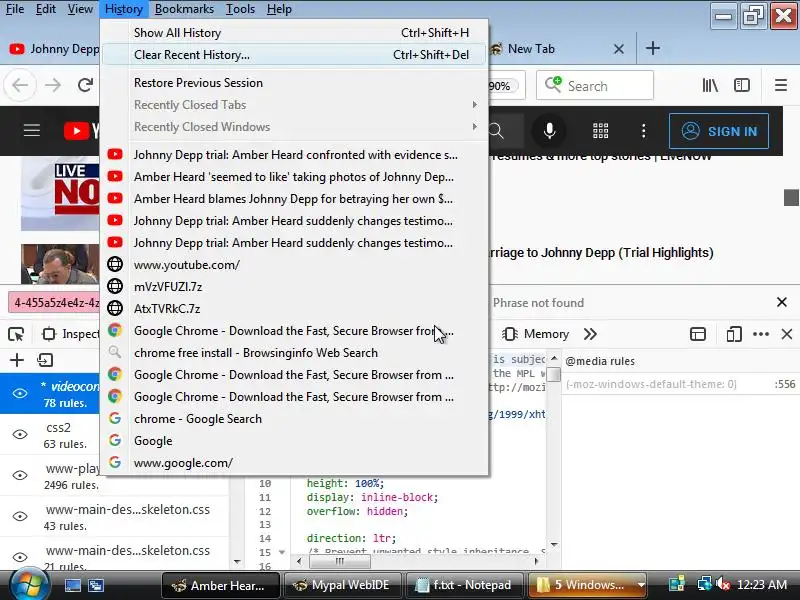Toggle responsive design mode icon

tap(734, 334)
